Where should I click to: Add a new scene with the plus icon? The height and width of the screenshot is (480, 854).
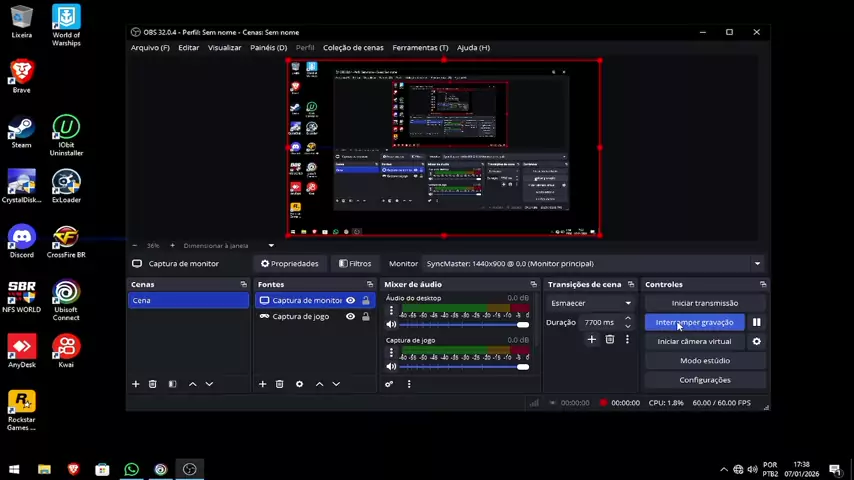click(x=136, y=384)
